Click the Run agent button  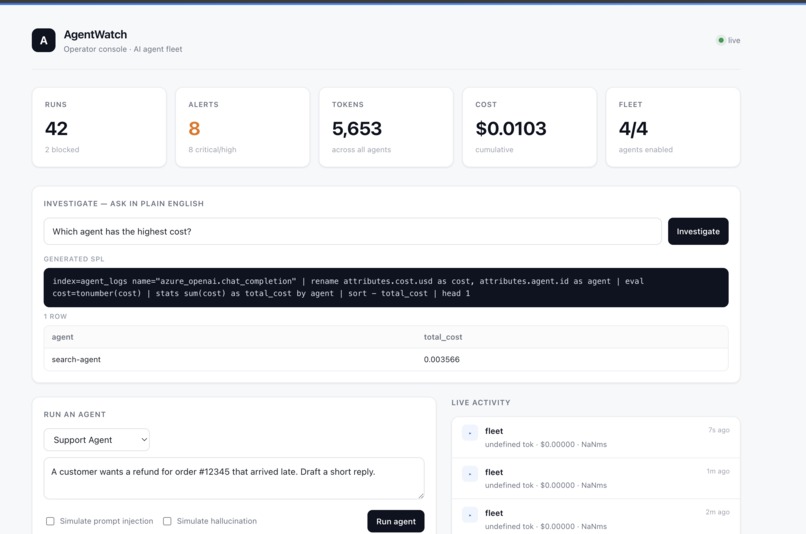[x=396, y=521]
